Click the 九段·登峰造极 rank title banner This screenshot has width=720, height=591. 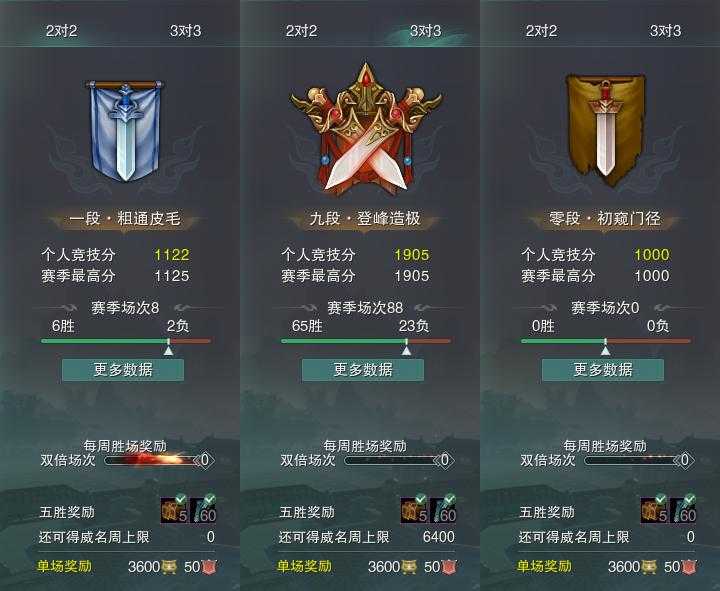[365, 219]
